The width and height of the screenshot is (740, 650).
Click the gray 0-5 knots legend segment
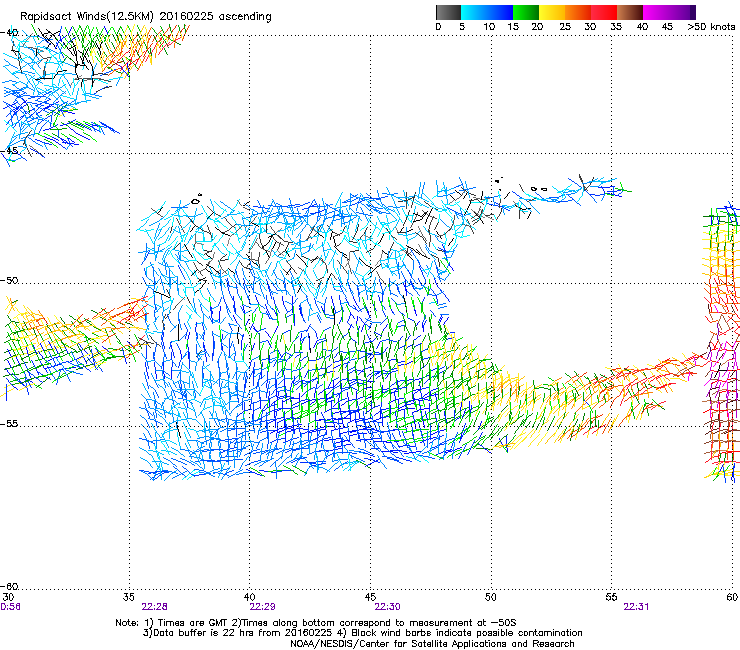pyautogui.click(x=448, y=12)
